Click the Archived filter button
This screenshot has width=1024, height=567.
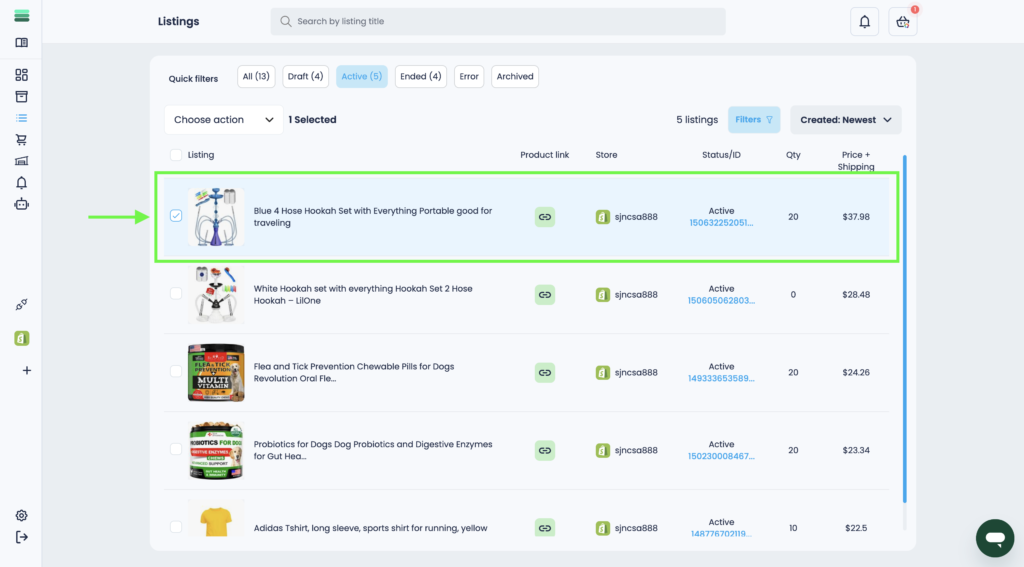point(515,77)
